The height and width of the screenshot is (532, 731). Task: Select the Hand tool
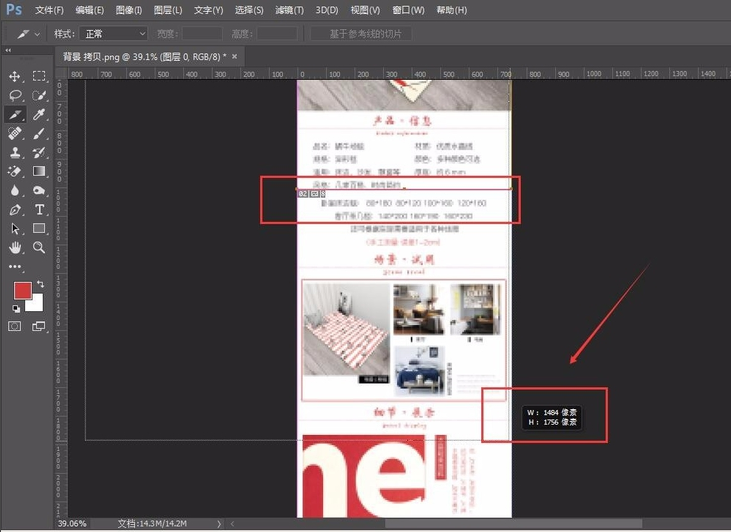15,247
